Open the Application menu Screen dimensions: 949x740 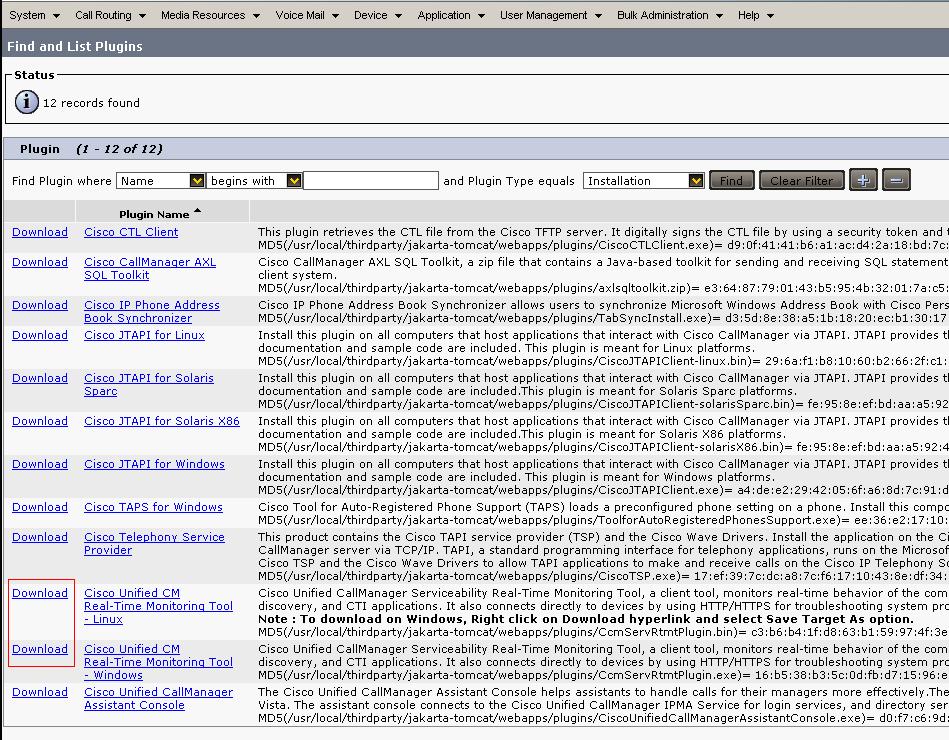point(451,15)
